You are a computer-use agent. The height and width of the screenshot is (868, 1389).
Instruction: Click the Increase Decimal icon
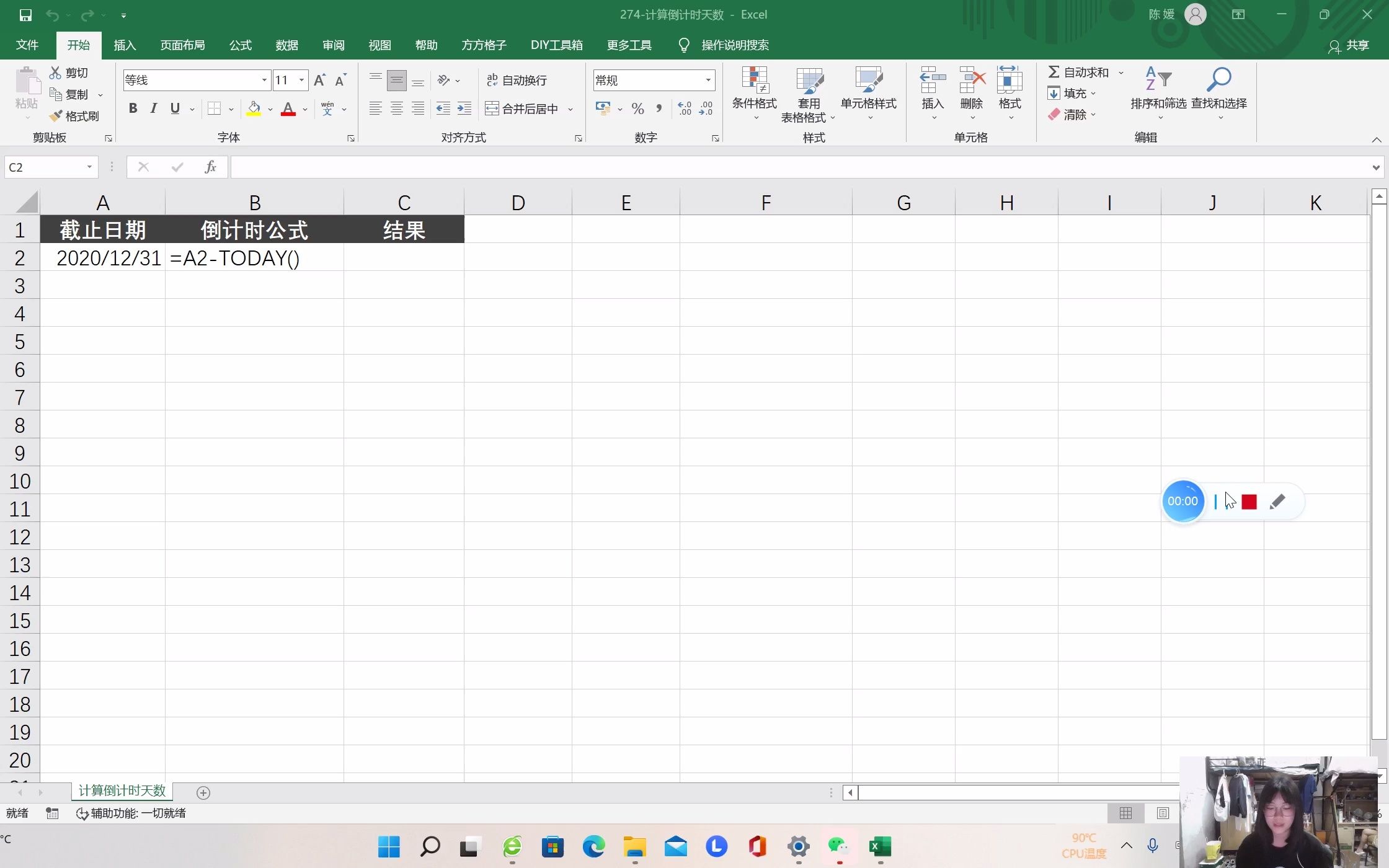pyautogui.click(x=685, y=108)
